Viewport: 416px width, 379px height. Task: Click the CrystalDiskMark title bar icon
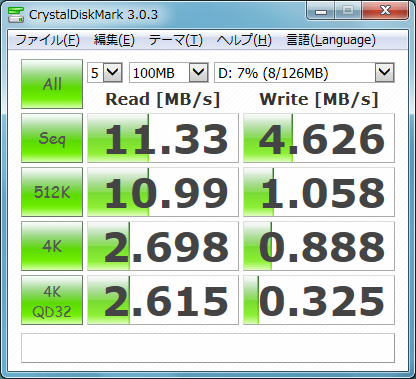(16, 14)
